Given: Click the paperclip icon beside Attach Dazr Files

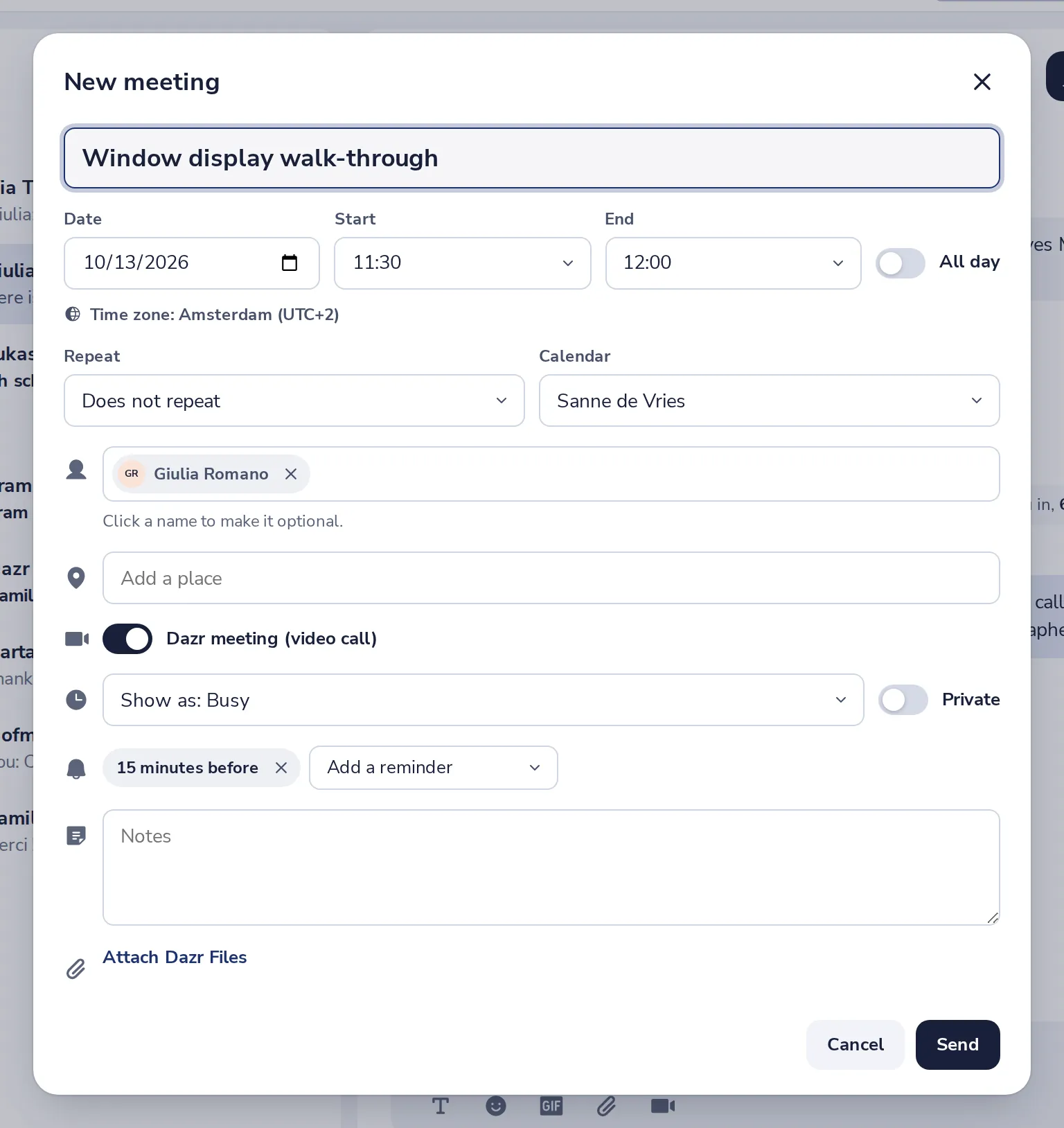Looking at the screenshot, I should 76,969.
